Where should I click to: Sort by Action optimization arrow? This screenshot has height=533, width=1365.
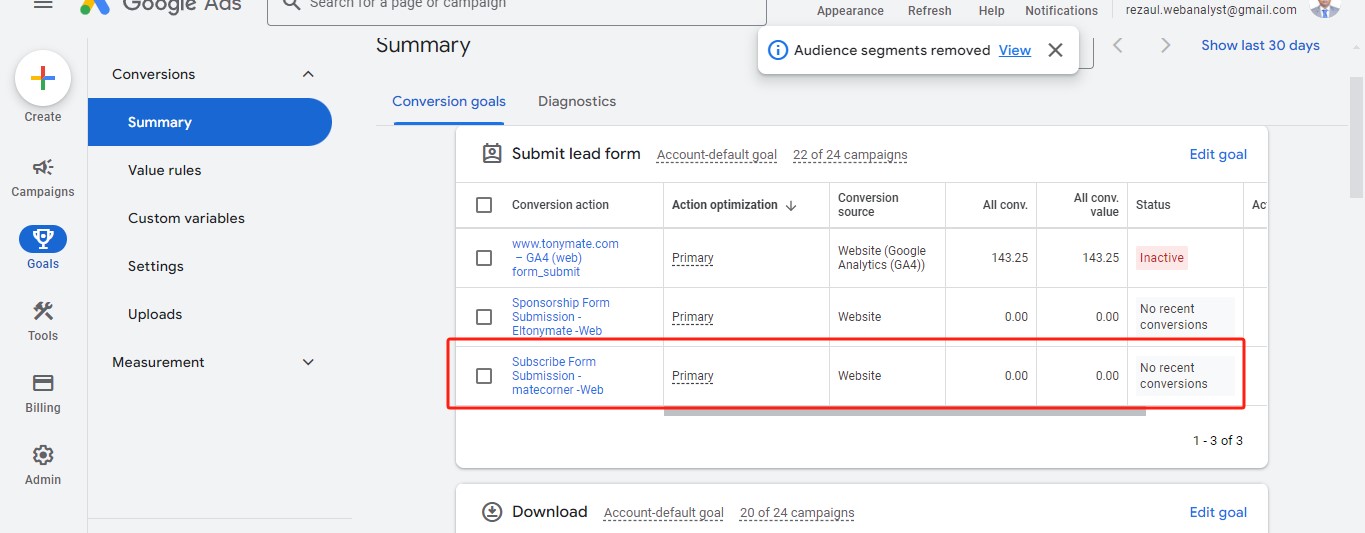click(x=791, y=205)
